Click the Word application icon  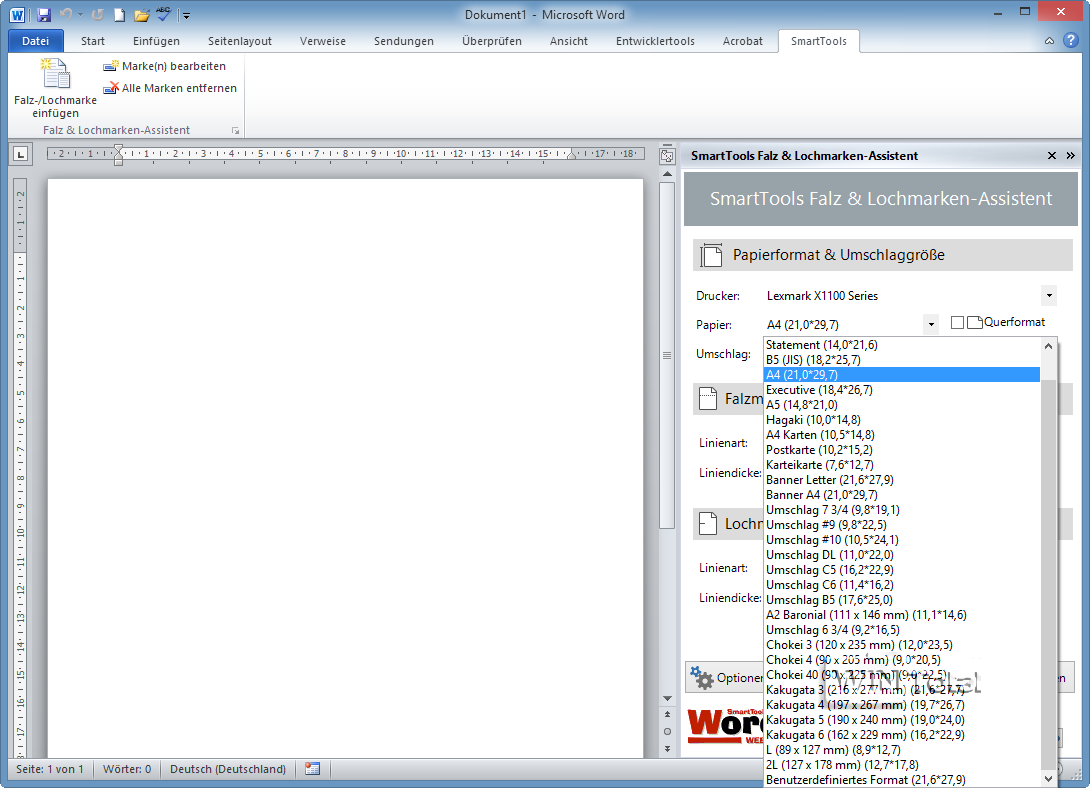tap(17, 15)
